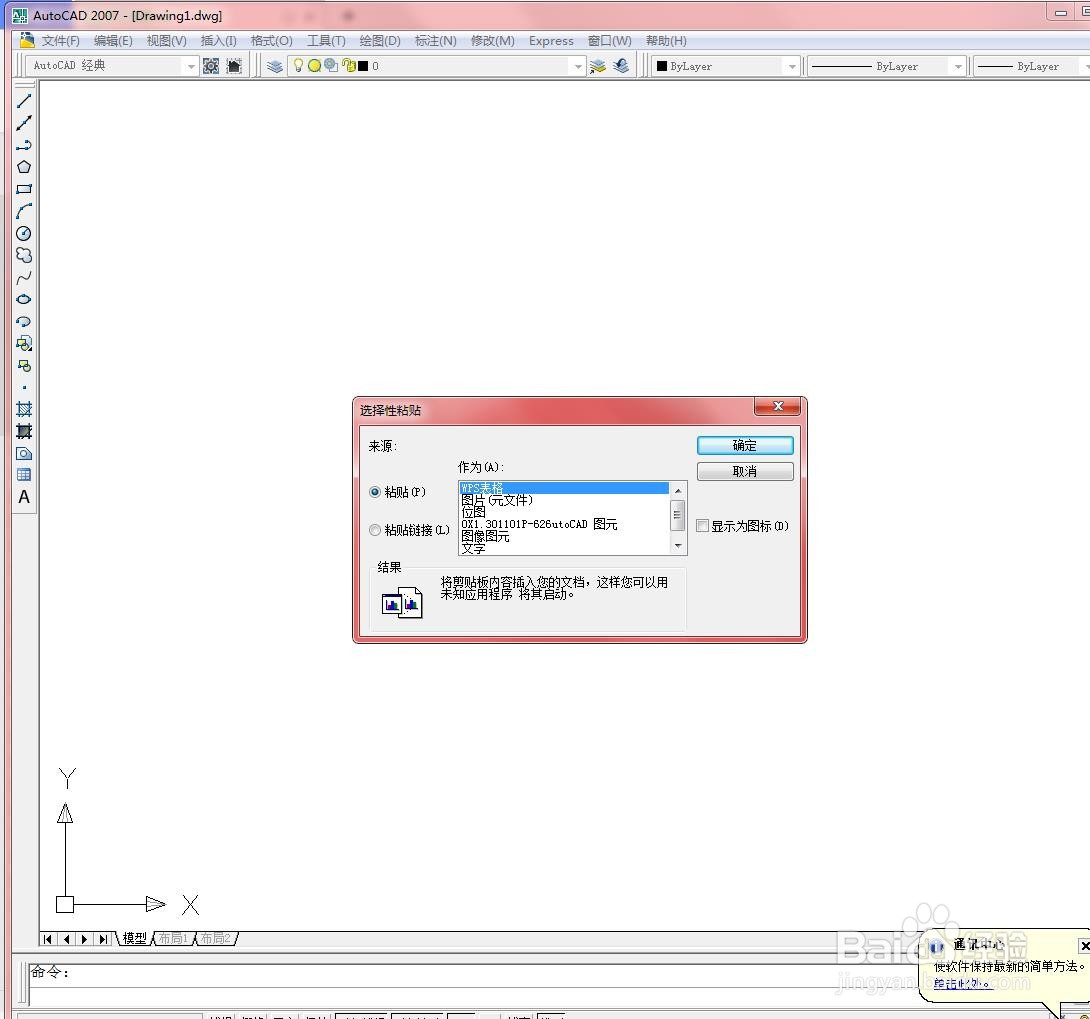Expand the layer list dropdown arrow

[x=578, y=67]
